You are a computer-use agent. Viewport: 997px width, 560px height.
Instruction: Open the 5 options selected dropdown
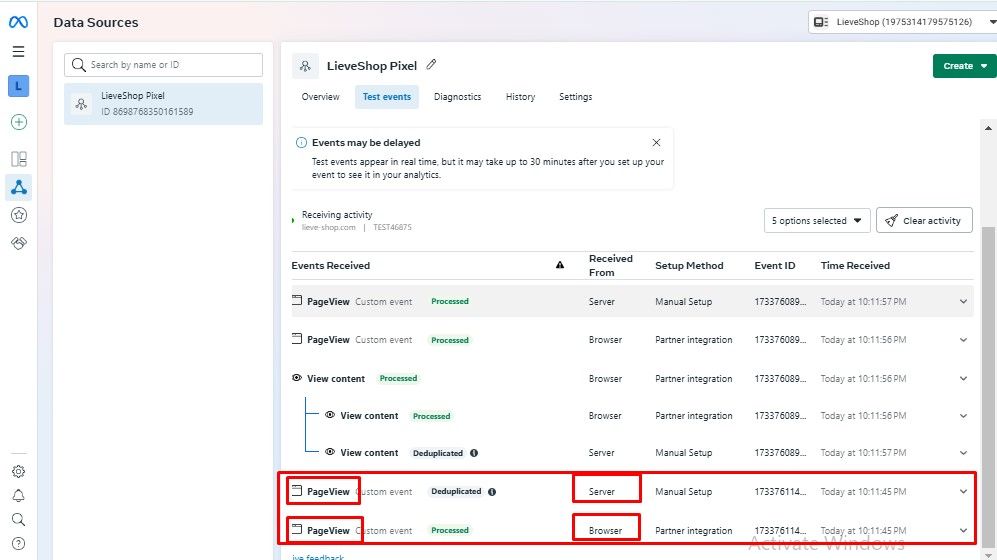[x=816, y=221]
